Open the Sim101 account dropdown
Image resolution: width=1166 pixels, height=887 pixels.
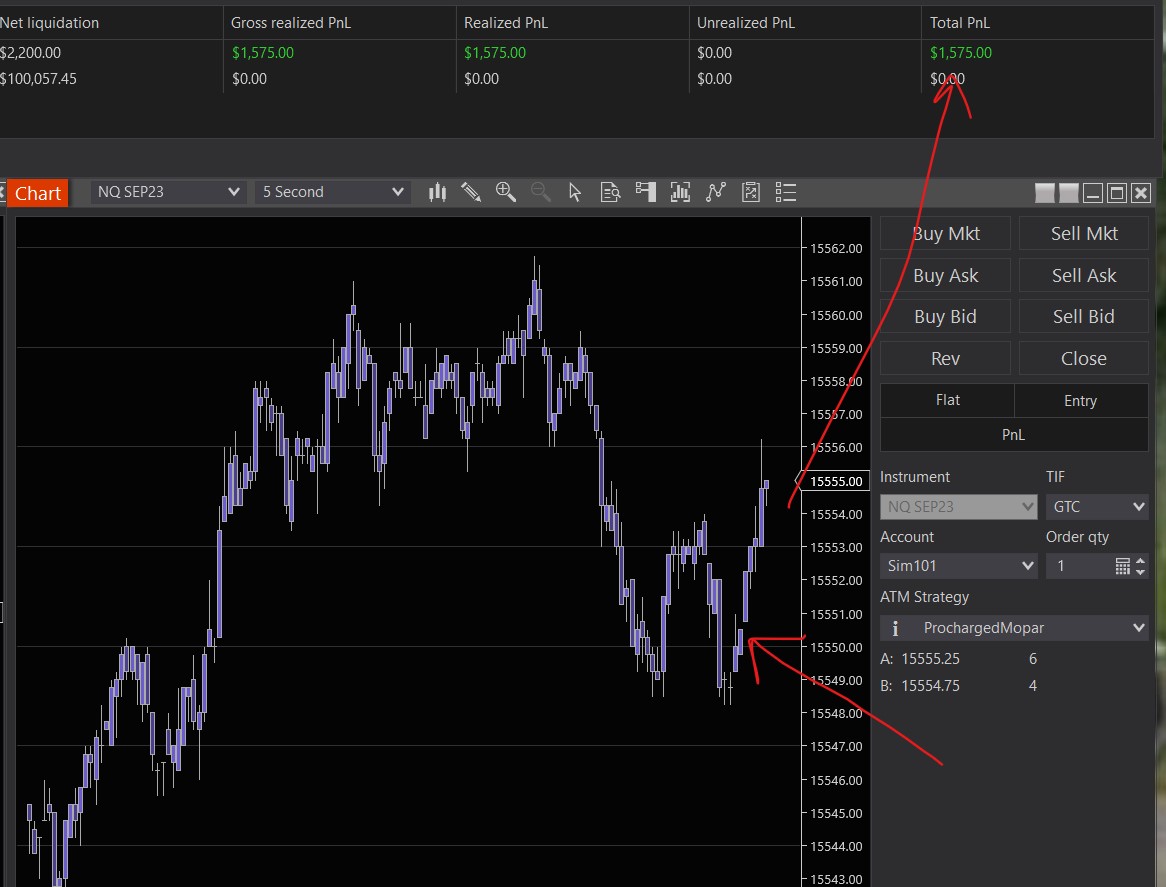point(959,566)
